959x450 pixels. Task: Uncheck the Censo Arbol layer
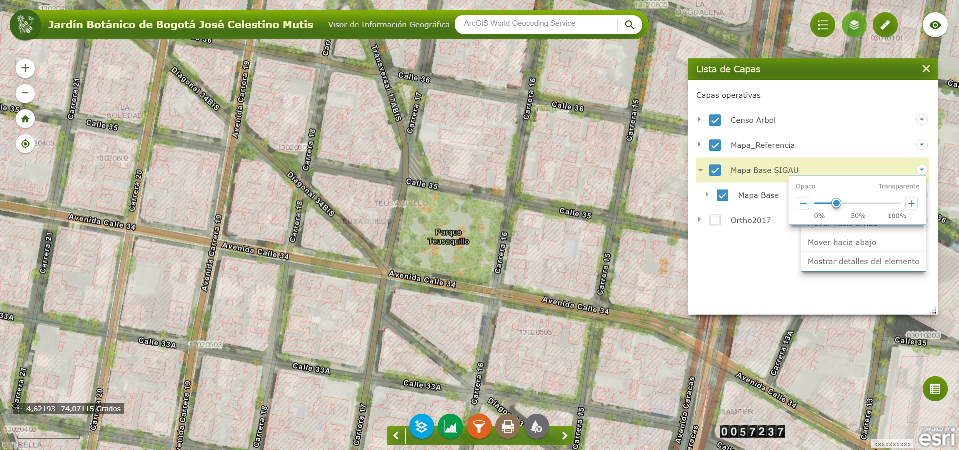point(715,120)
